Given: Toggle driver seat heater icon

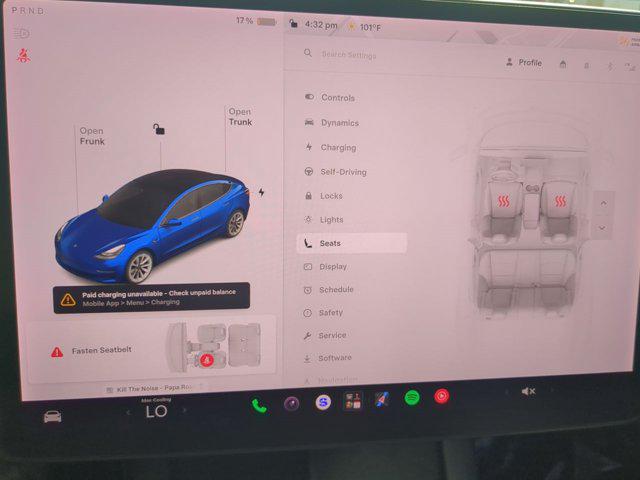Looking at the screenshot, I should [503, 201].
